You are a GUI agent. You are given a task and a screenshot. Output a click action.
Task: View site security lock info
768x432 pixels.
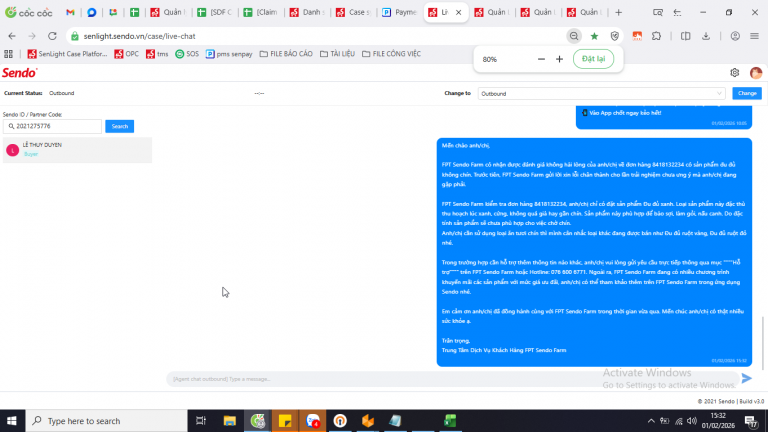(75, 36)
